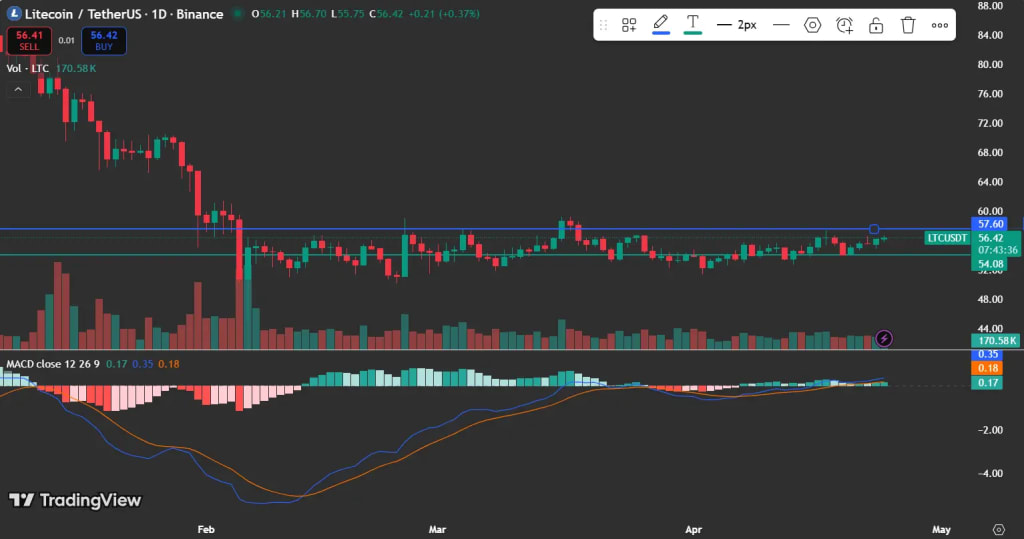
Task: Click the Litecoin logo icon
Action: point(14,13)
